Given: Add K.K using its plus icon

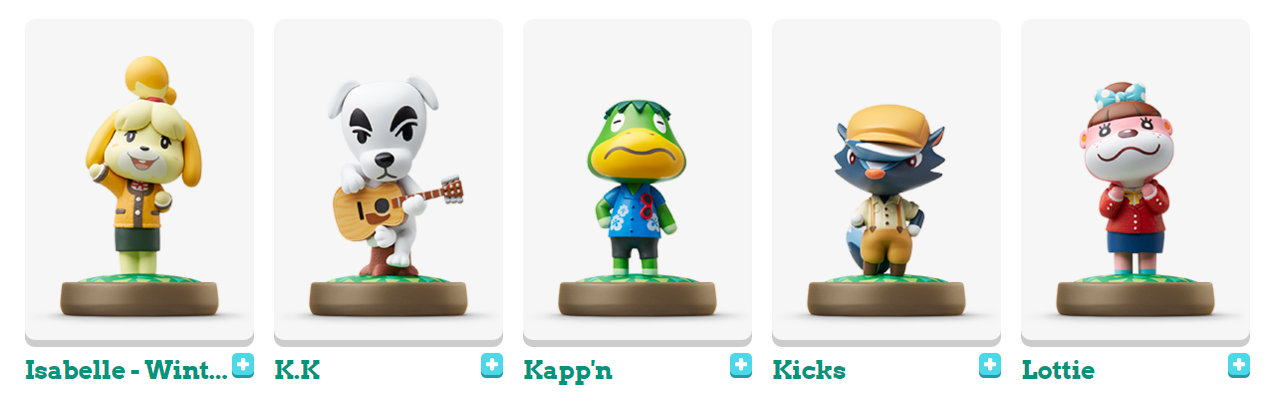Looking at the screenshot, I should (x=492, y=366).
